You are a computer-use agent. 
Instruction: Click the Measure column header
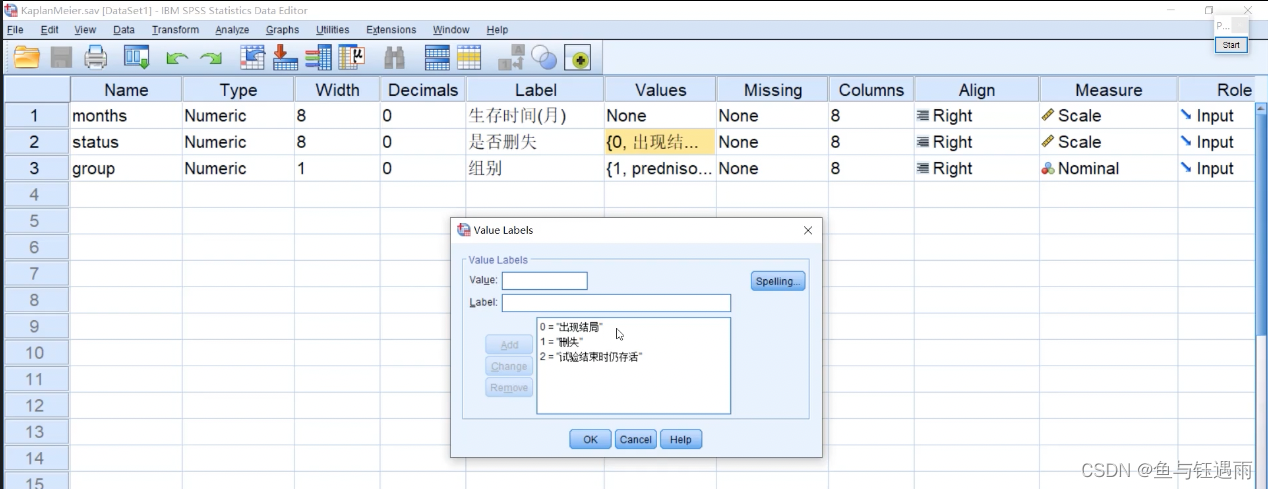point(1108,89)
